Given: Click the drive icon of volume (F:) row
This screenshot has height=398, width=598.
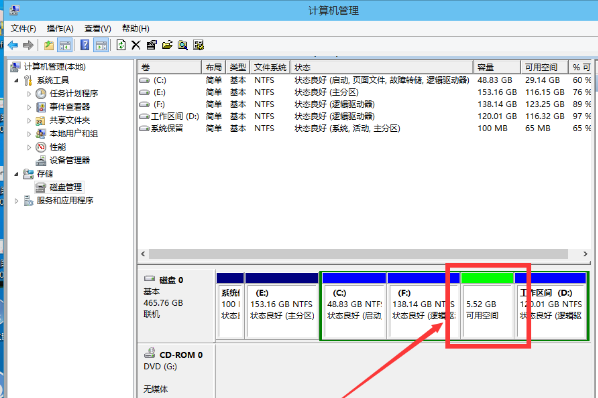Looking at the screenshot, I should pos(145,104).
